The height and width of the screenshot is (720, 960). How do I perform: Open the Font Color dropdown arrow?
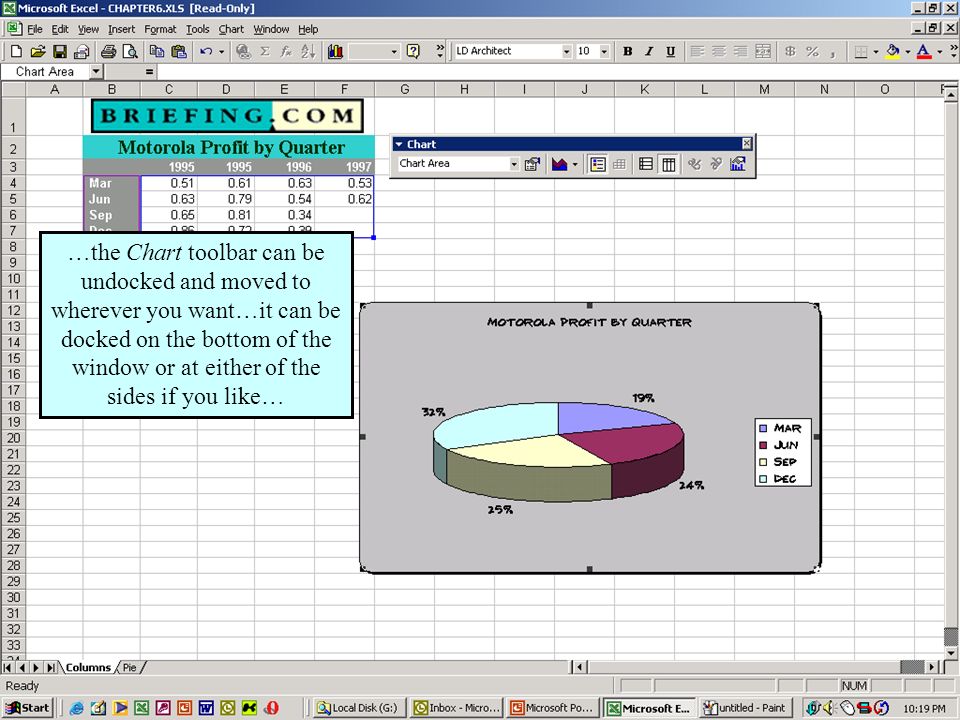[940, 51]
